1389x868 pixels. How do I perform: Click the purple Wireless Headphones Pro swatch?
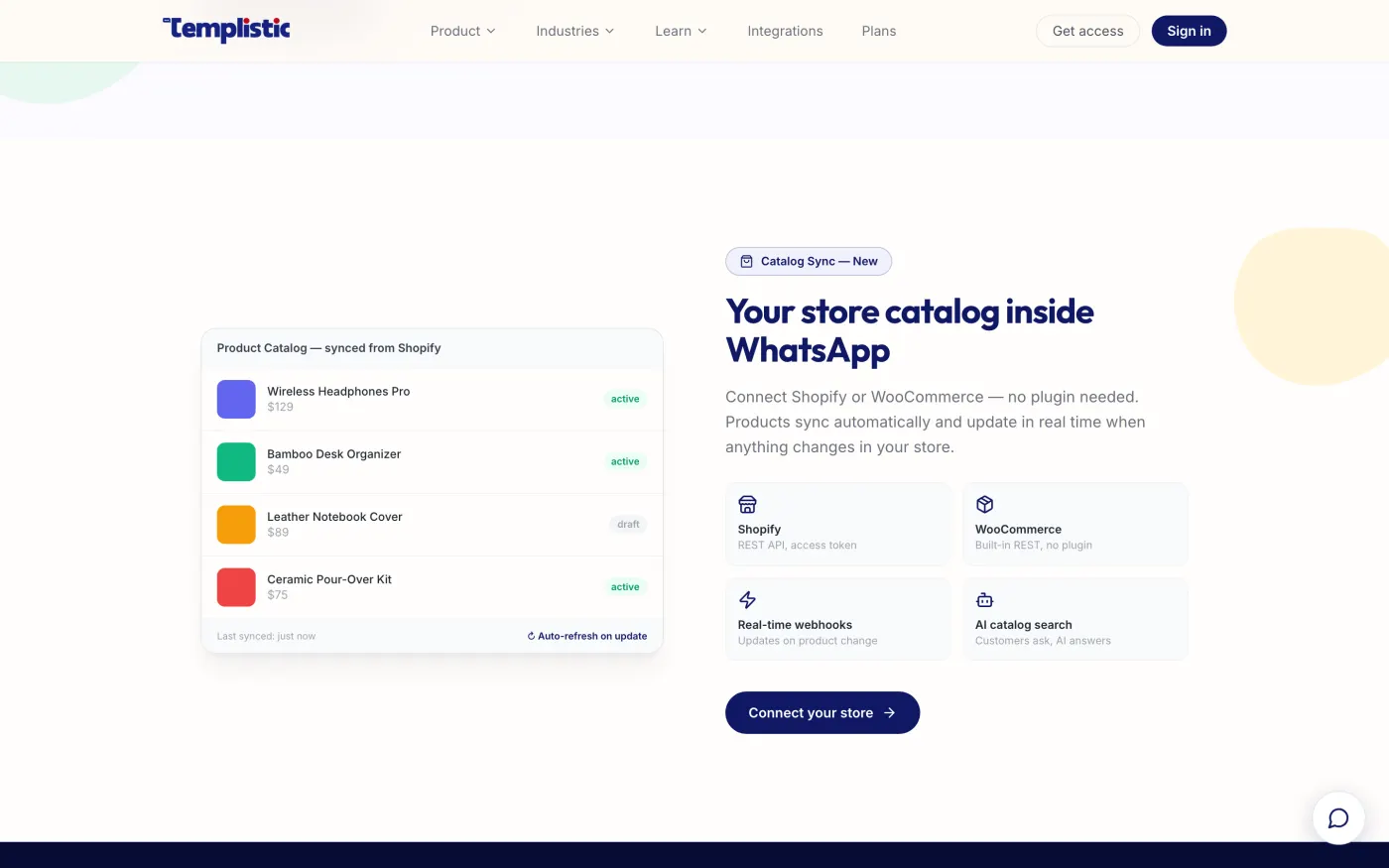pyautogui.click(x=236, y=399)
